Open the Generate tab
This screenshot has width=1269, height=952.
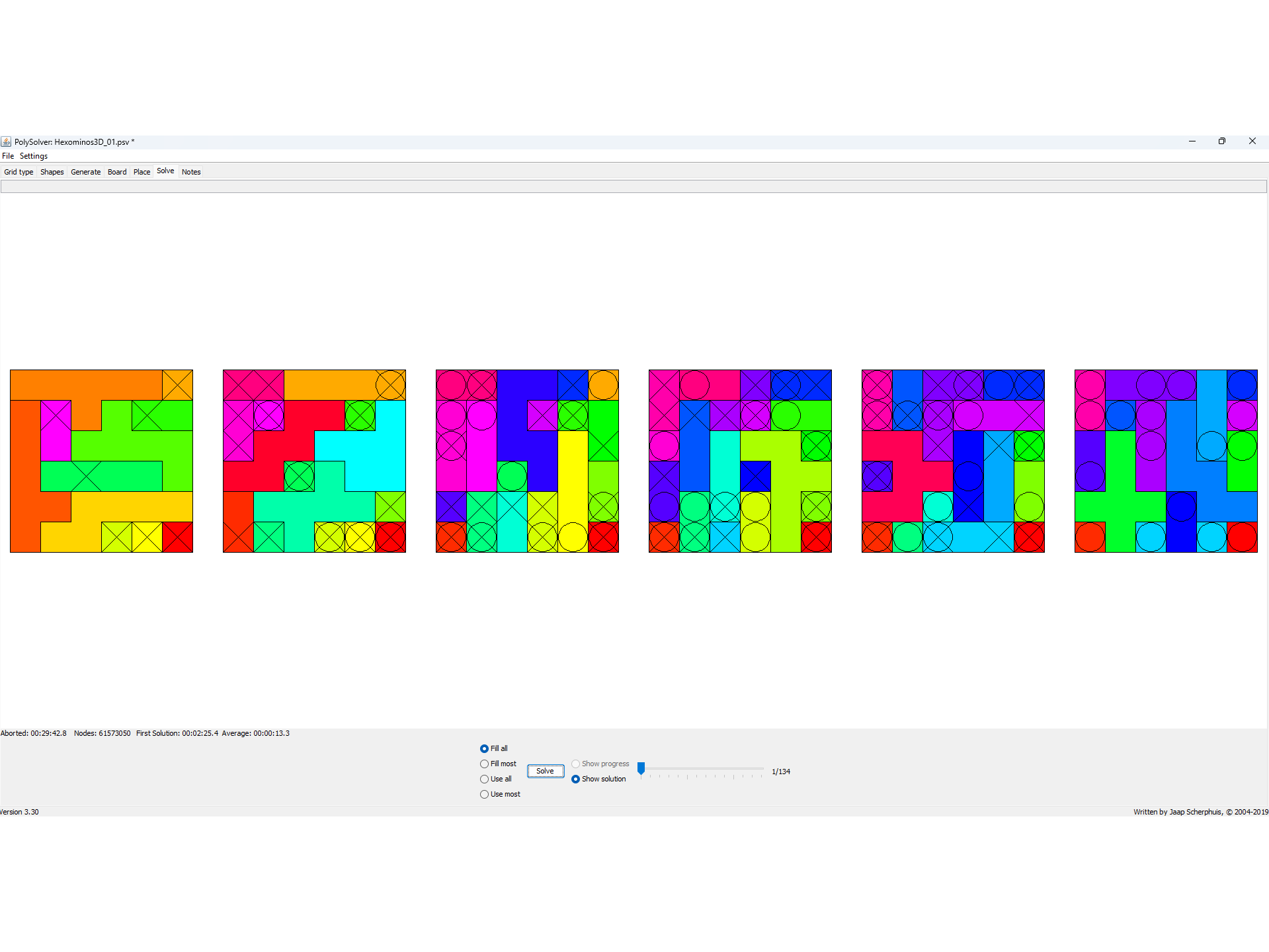click(85, 172)
